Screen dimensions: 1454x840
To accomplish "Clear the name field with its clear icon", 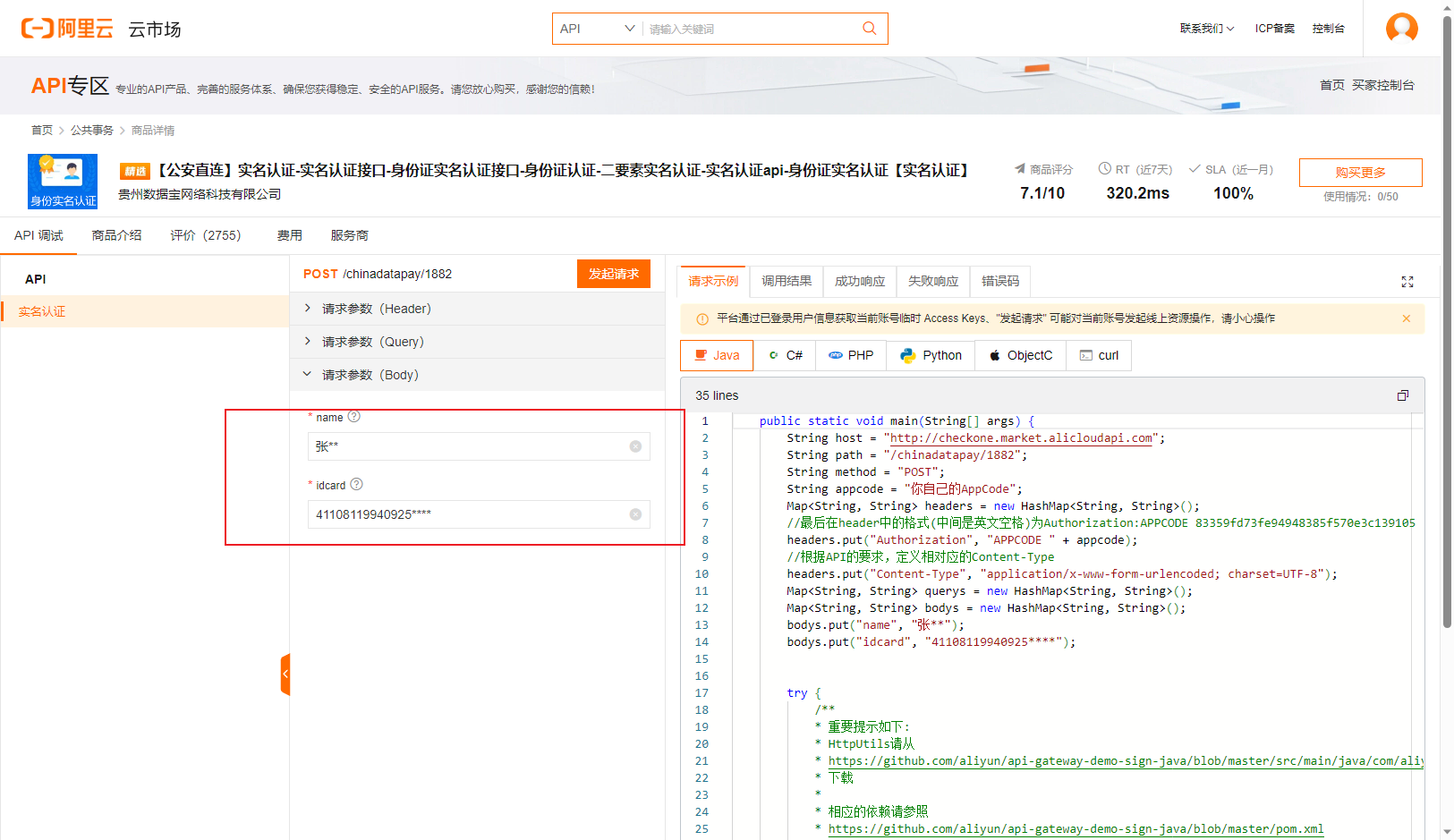I will (635, 446).
